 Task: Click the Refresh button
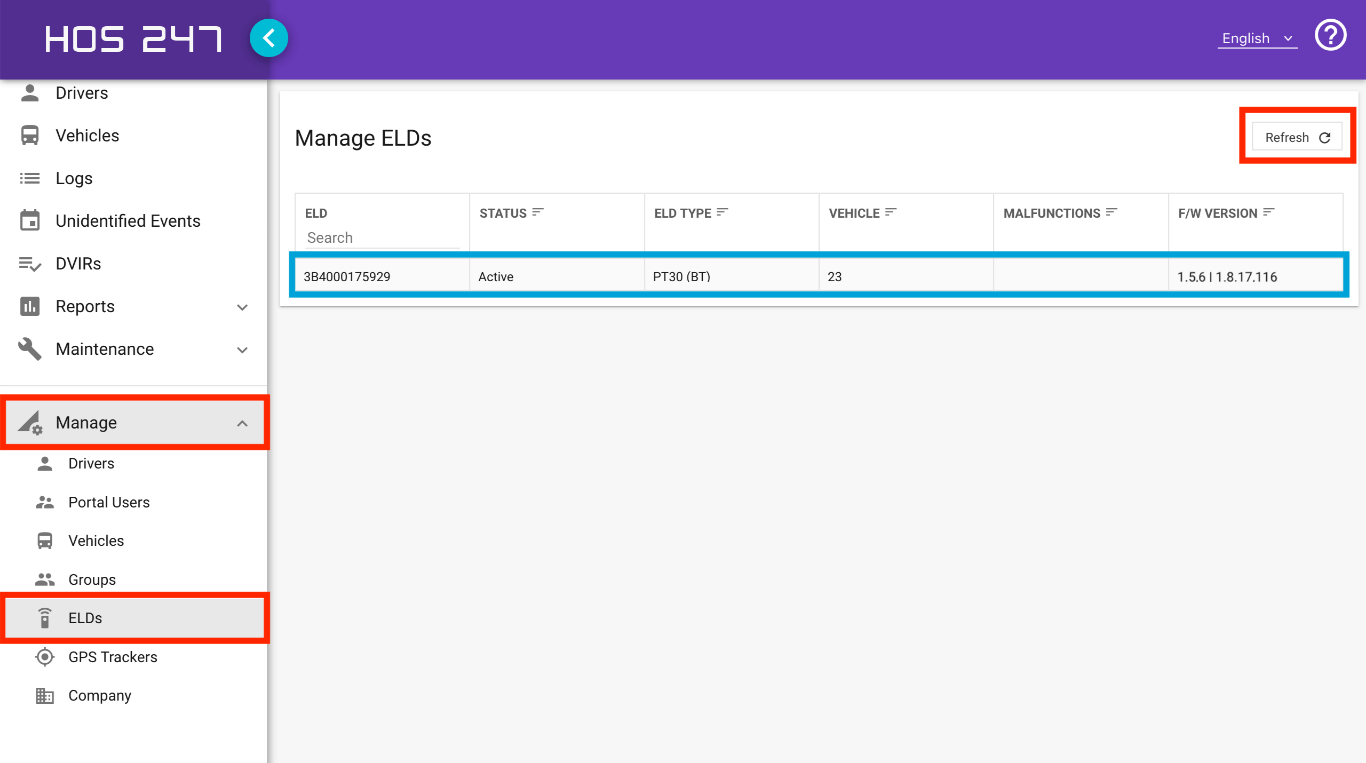(1297, 138)
